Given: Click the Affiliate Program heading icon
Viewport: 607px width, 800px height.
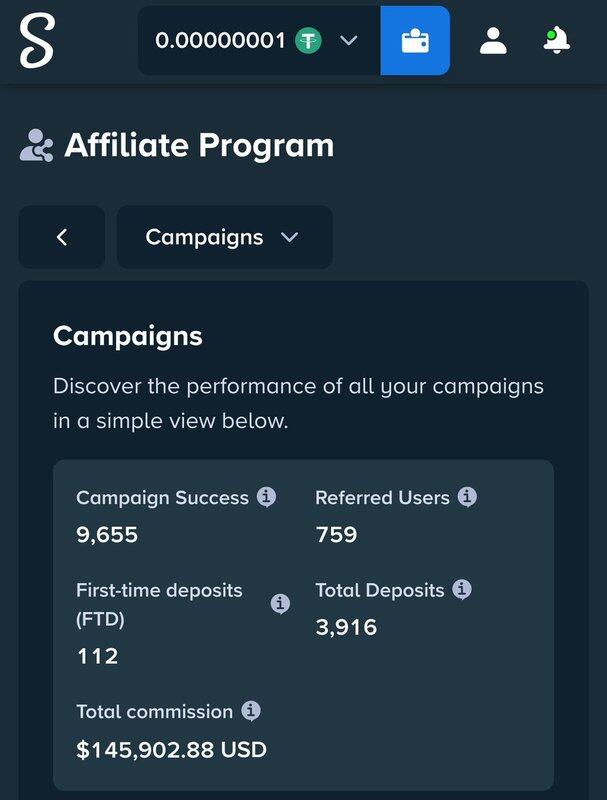Looking at the screenshot, I should click(36, 146).
